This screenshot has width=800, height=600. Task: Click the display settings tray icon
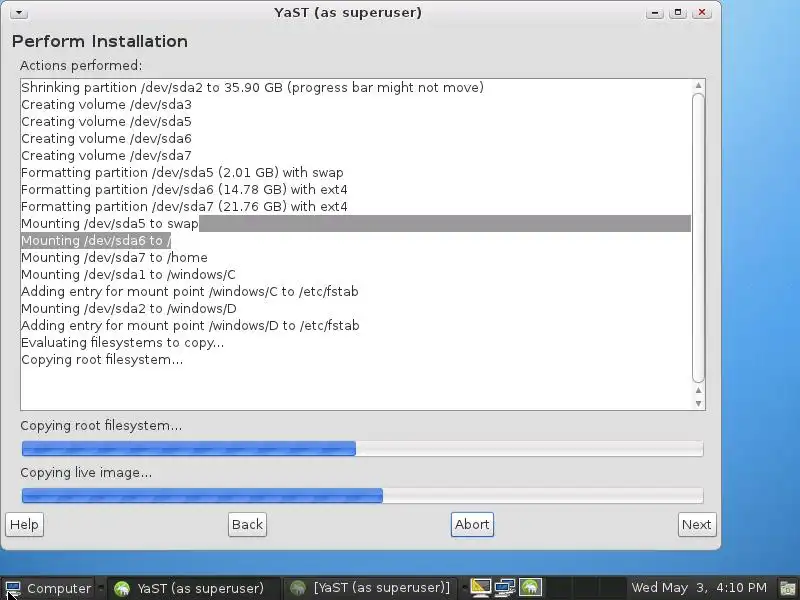(x=480, y=588)
